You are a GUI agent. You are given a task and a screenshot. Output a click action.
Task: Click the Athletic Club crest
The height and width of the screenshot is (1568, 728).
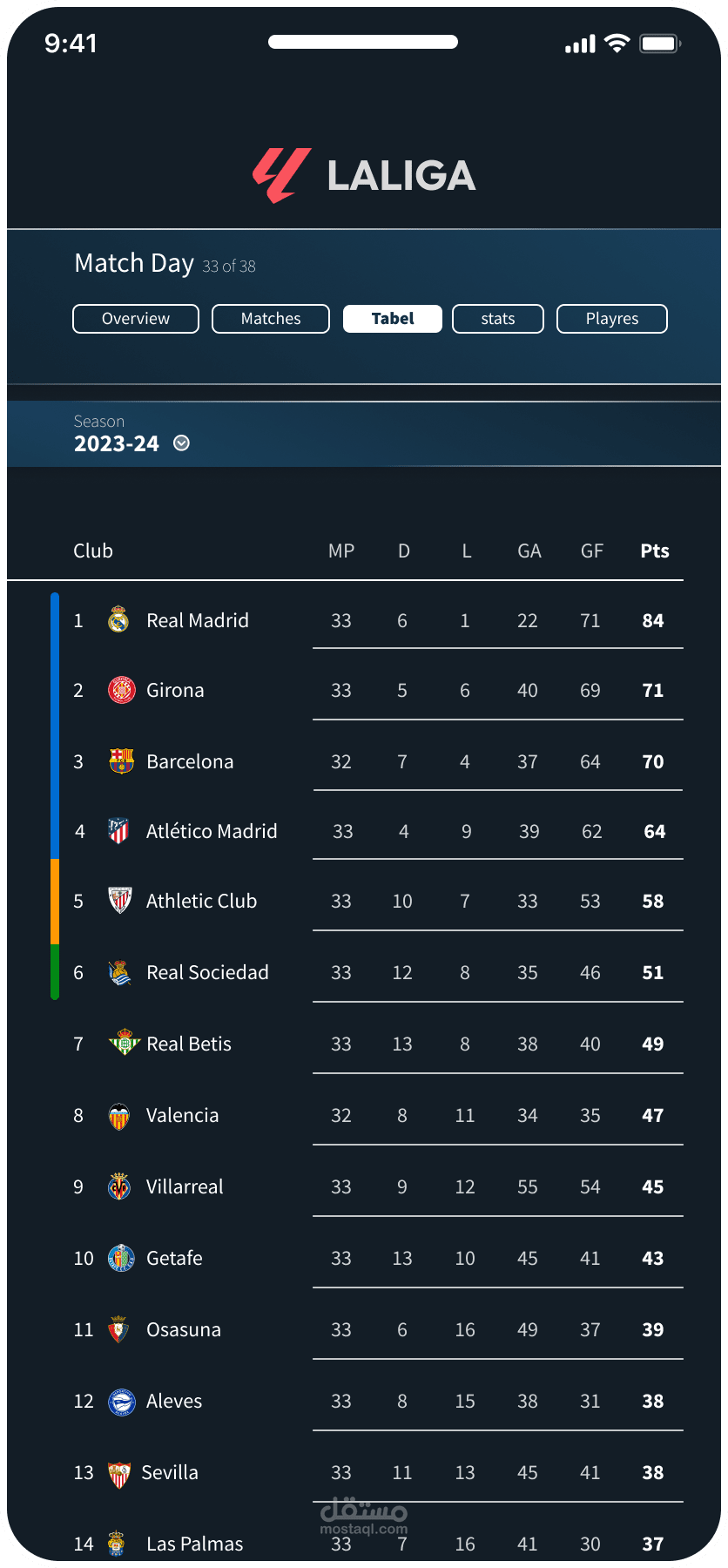coord(119,901)
